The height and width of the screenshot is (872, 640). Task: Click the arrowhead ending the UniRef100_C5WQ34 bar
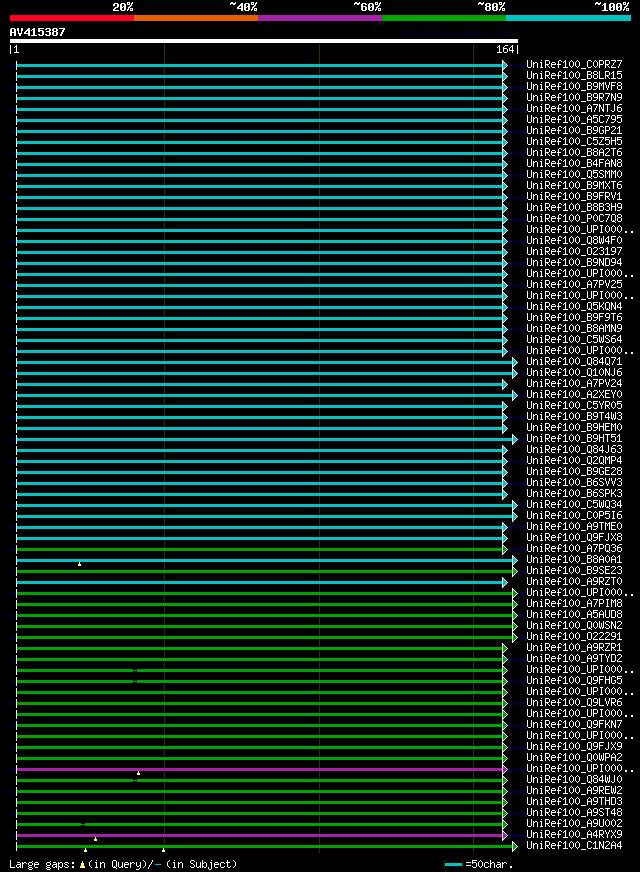515,506
